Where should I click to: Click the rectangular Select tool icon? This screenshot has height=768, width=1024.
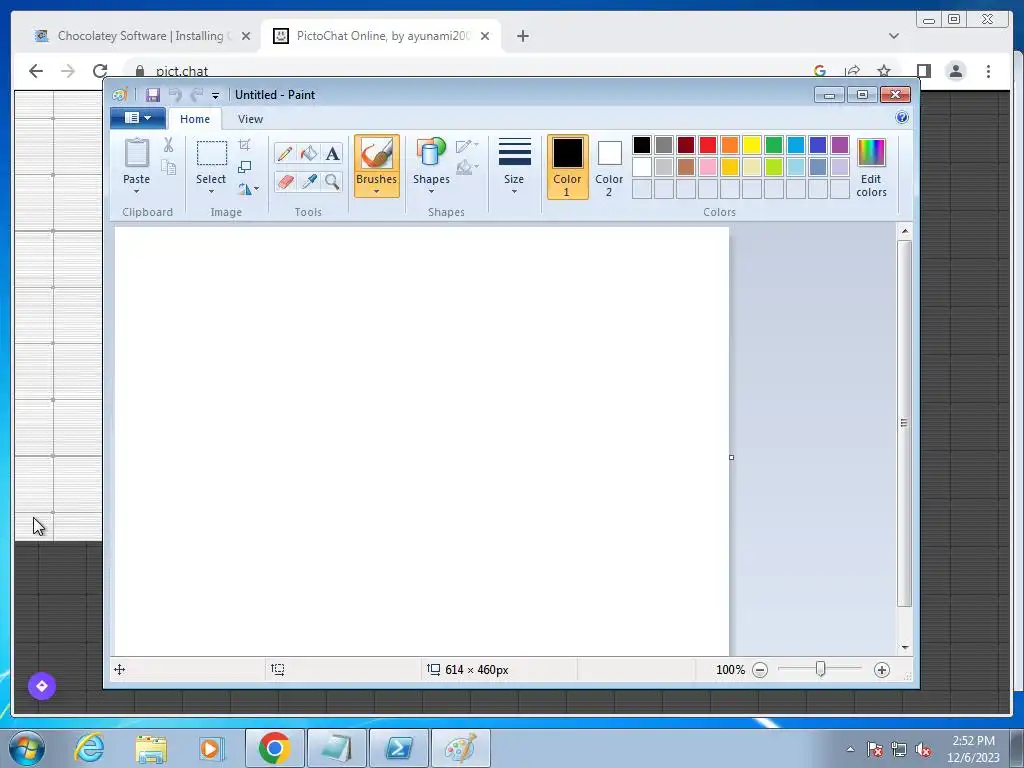pos(212,154)
